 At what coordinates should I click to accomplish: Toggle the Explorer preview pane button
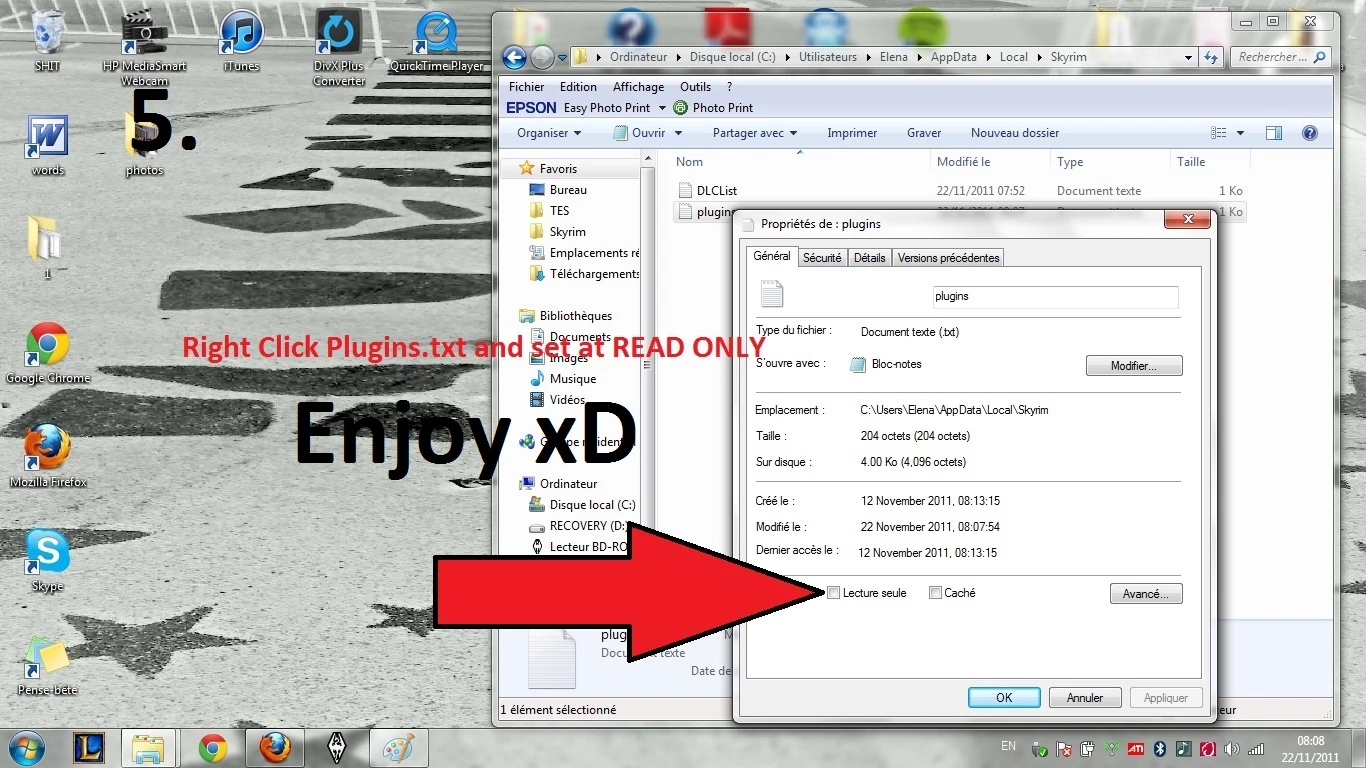[x=1274, y=133]
